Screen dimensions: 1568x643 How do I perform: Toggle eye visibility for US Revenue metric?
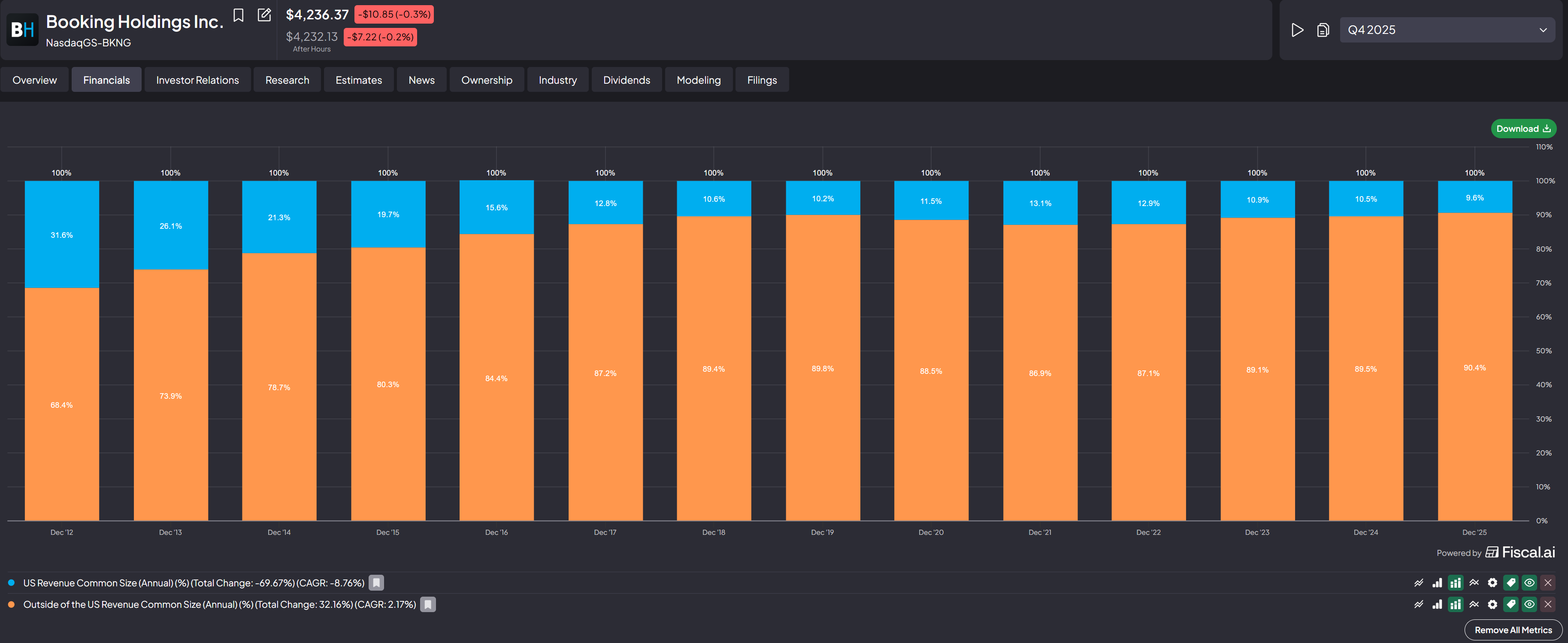1529,583
